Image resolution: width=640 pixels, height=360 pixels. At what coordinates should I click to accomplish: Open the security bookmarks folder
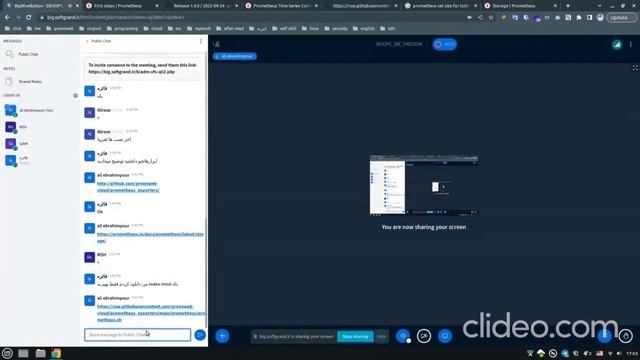[x=336, y=29]
